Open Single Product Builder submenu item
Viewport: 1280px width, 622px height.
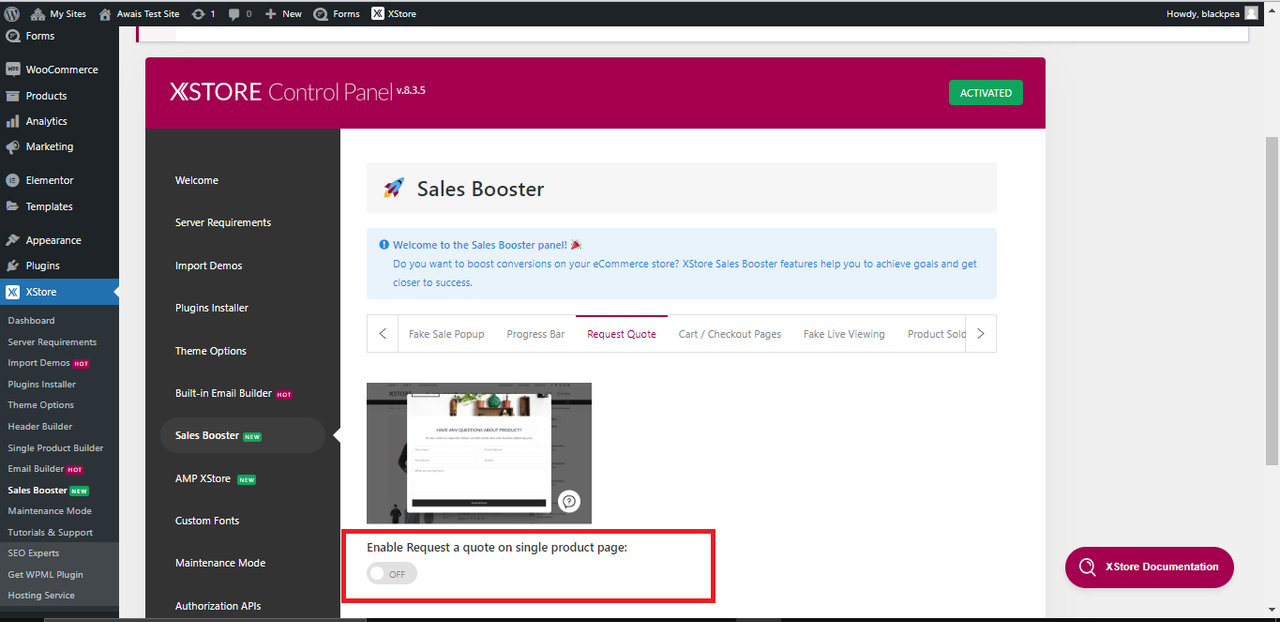click(x=55, y=448)
